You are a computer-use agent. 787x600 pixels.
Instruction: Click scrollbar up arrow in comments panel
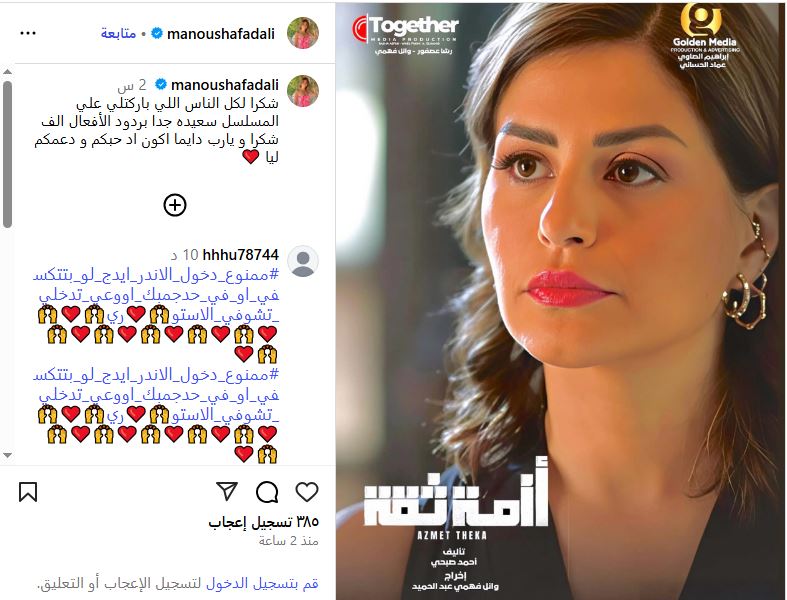tap(7, 72)
